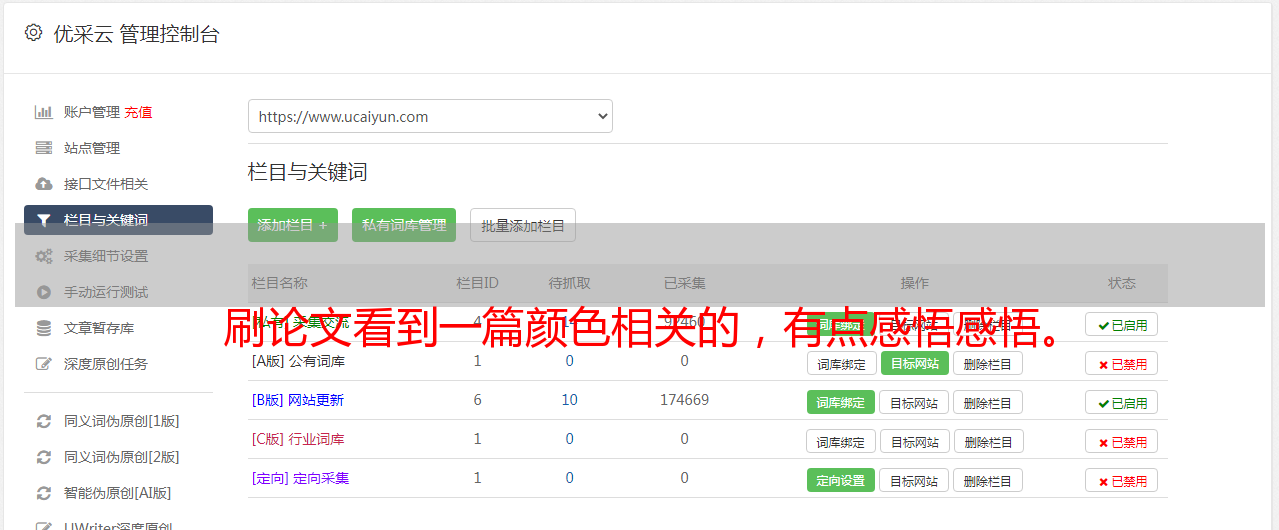Click the 栏目名称 column header
Screen dimensions: 1279x530
[280, 283]
